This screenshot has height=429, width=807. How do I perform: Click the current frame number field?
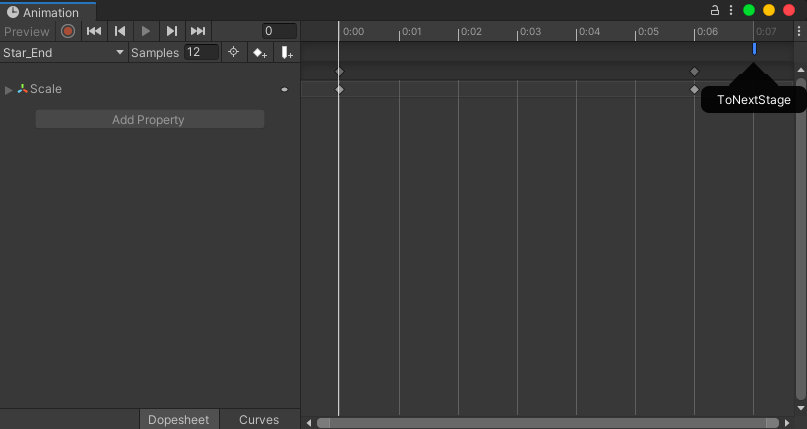click(x=279, y=31)
